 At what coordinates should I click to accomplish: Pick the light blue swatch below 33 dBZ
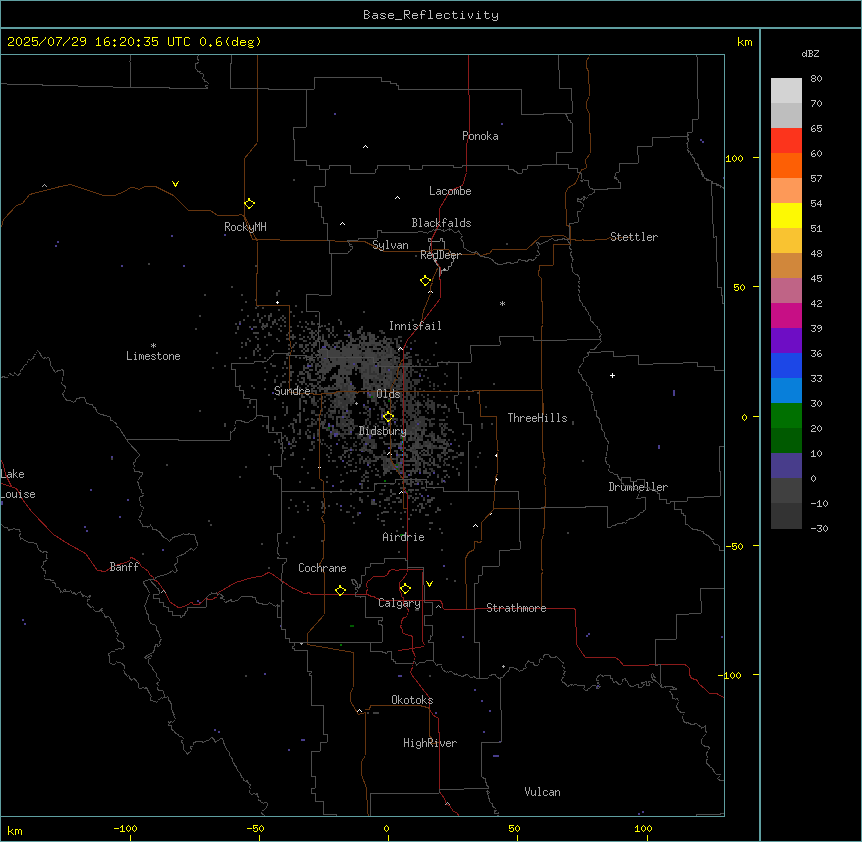[786, 391]
